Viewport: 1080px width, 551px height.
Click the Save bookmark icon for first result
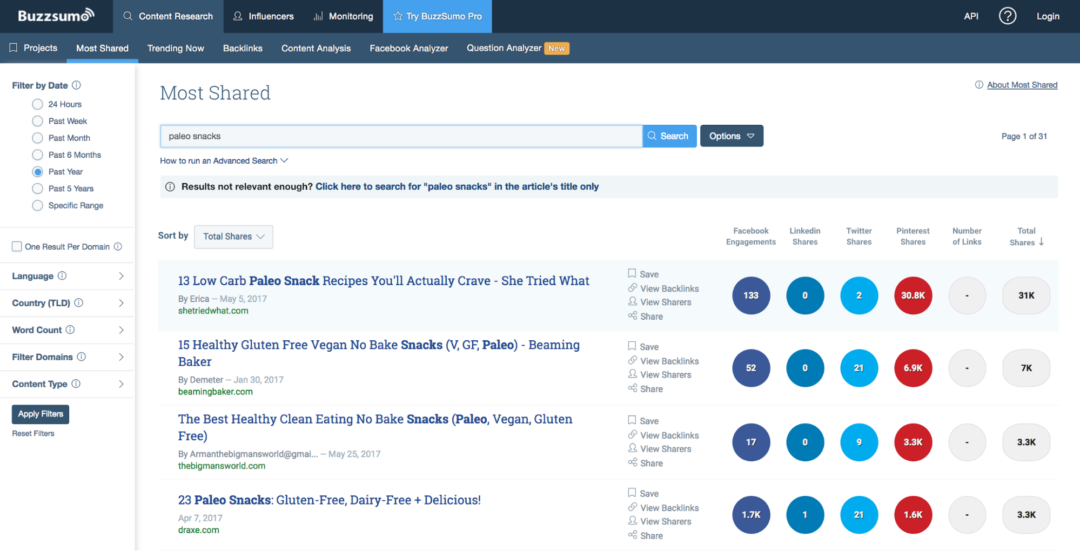click(632, 273)
